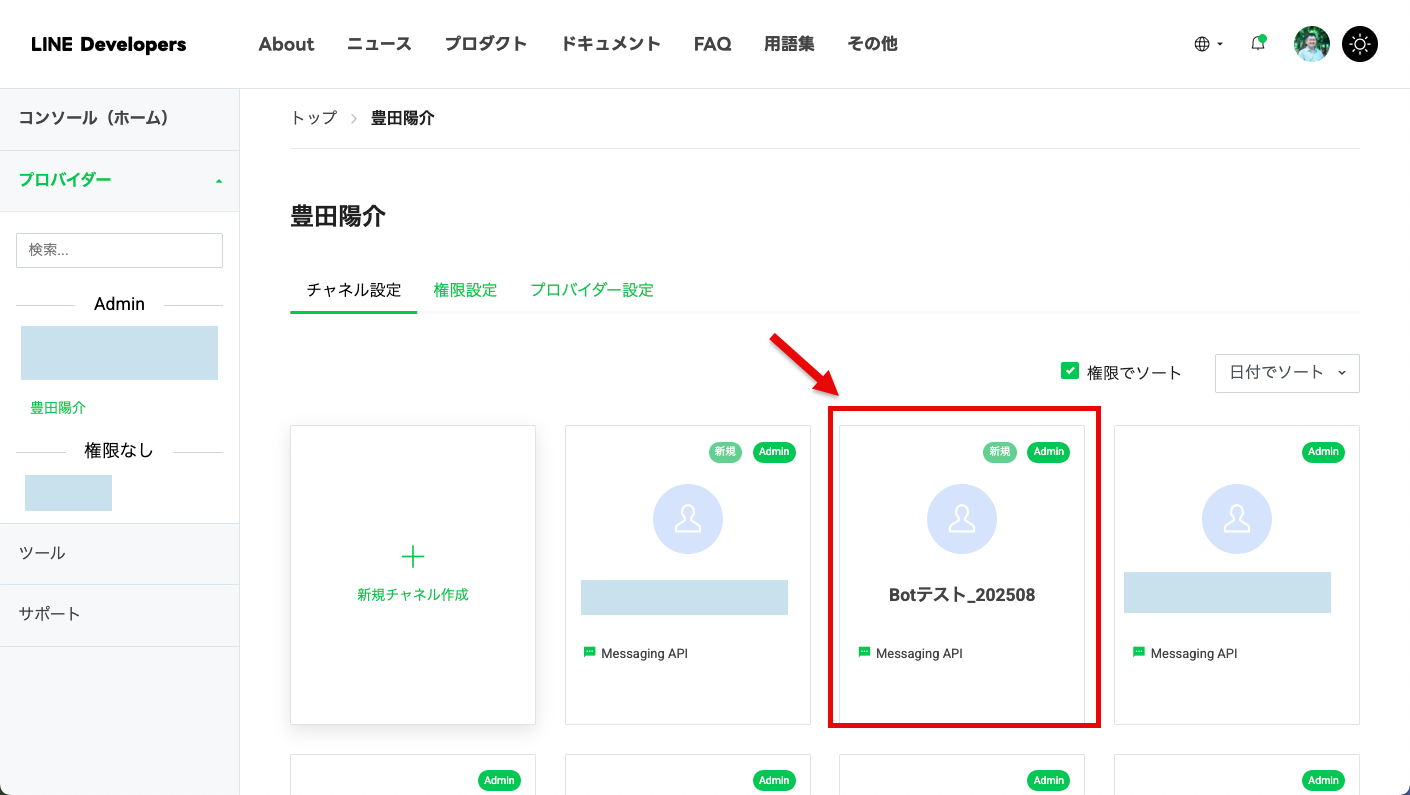Click the 権限なし heading in sidebar

[119, 451]
